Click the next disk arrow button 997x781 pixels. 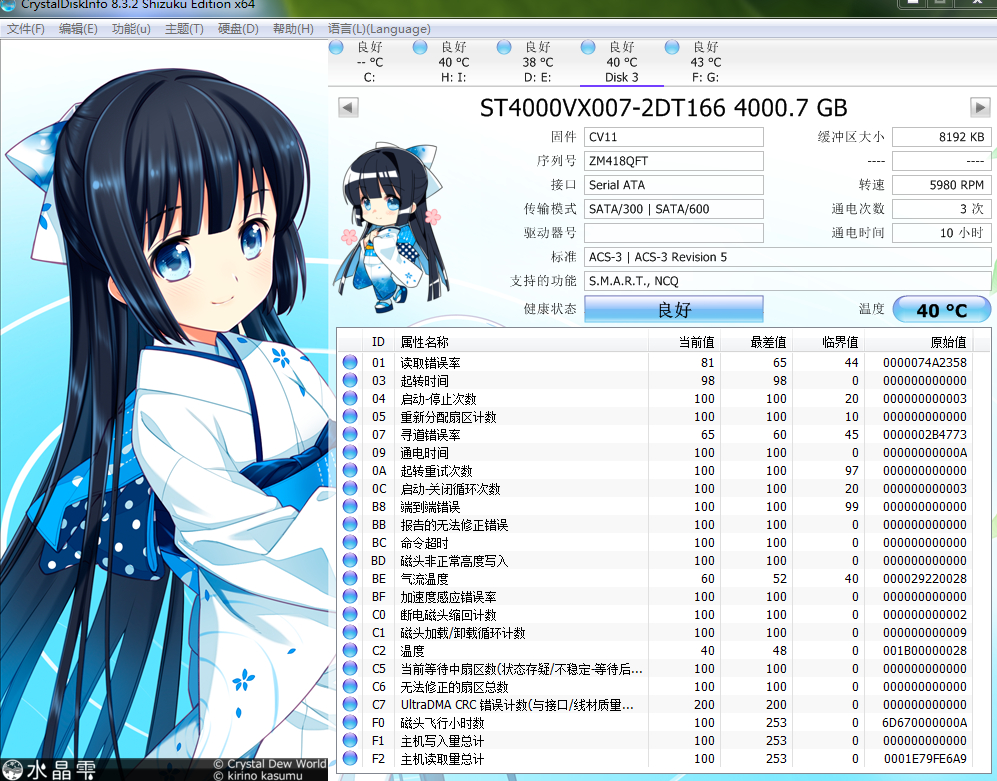coord(980,107)
